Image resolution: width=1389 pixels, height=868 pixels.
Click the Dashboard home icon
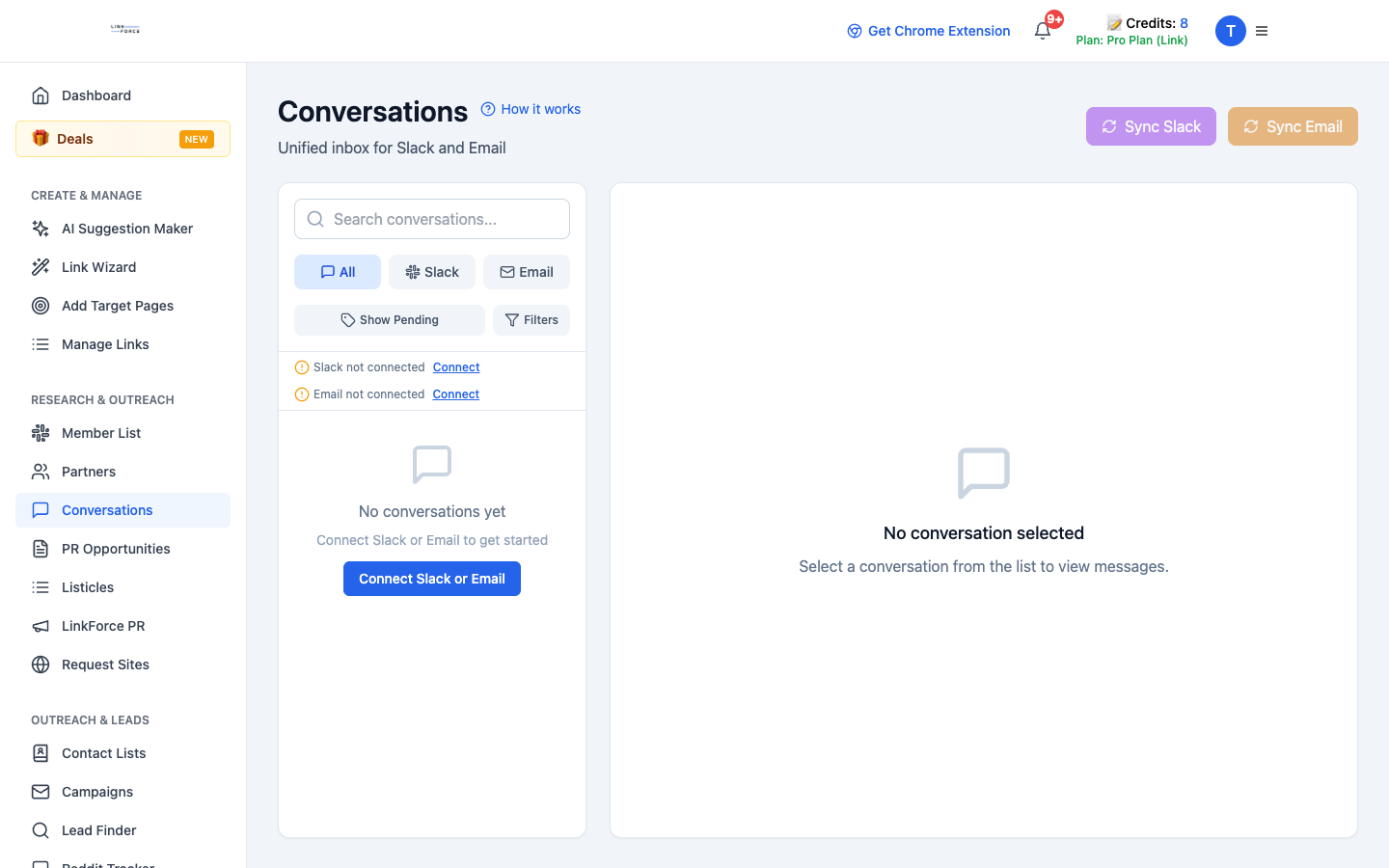pos(41,95)
